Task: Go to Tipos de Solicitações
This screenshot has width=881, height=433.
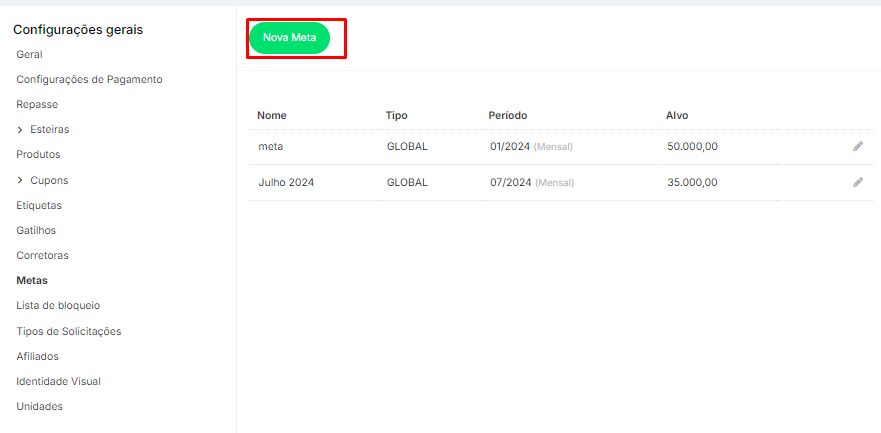Action: point(68,331)
